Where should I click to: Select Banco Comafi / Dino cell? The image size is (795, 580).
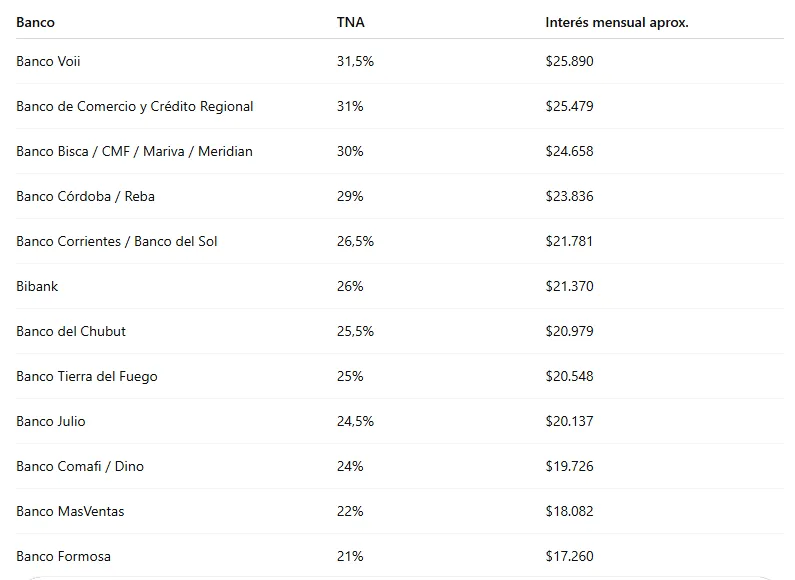[80, 466]
